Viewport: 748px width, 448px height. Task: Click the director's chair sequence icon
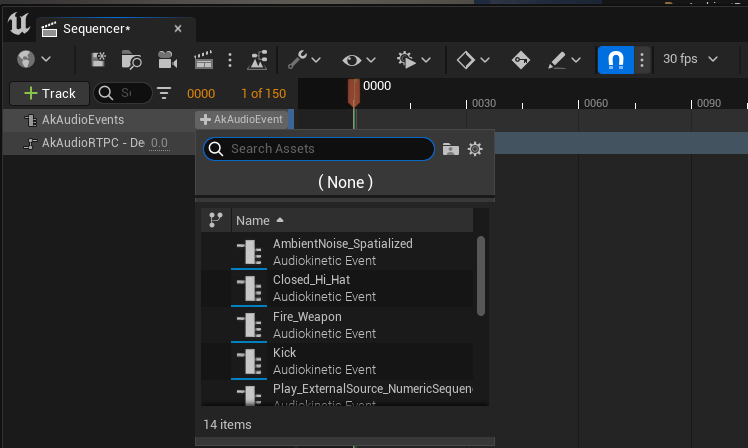click(x=257, y=60)
